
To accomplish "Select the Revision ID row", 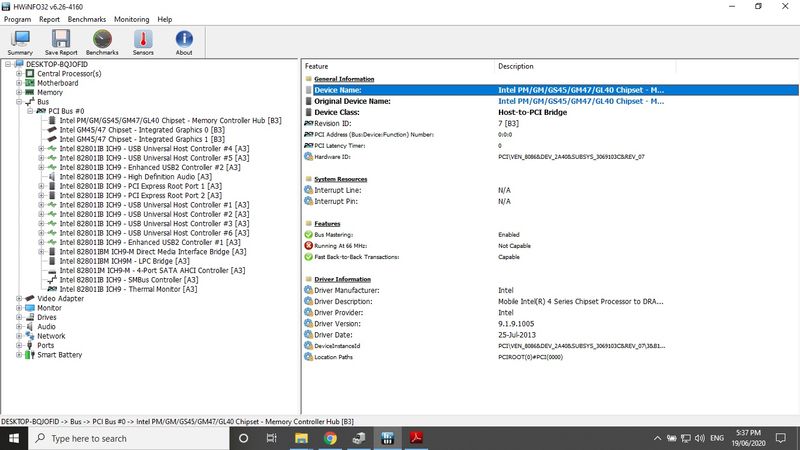I will point(551,123).
